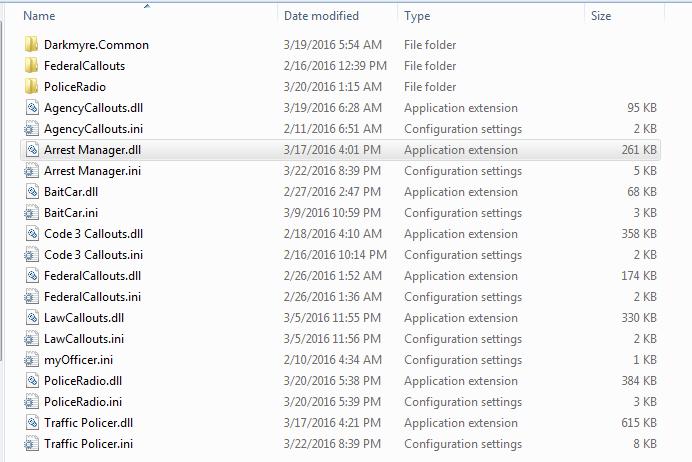Sort files by the Size column

pos(601,16)
